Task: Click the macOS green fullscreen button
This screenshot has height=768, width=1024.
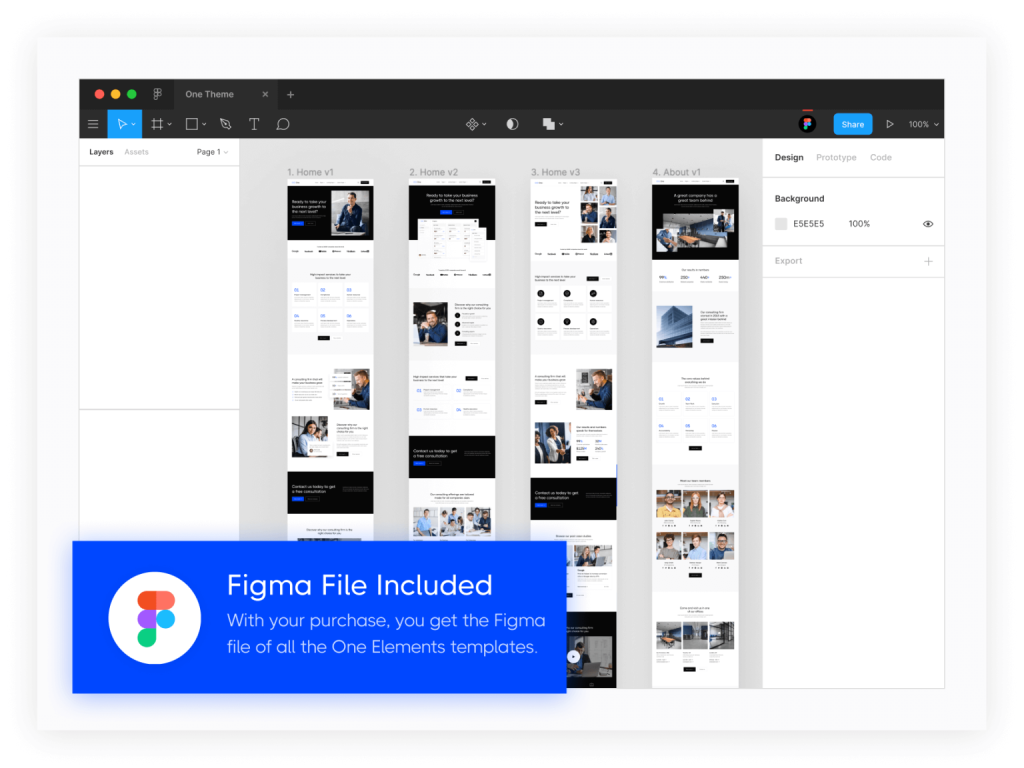Action: (131, 94)
